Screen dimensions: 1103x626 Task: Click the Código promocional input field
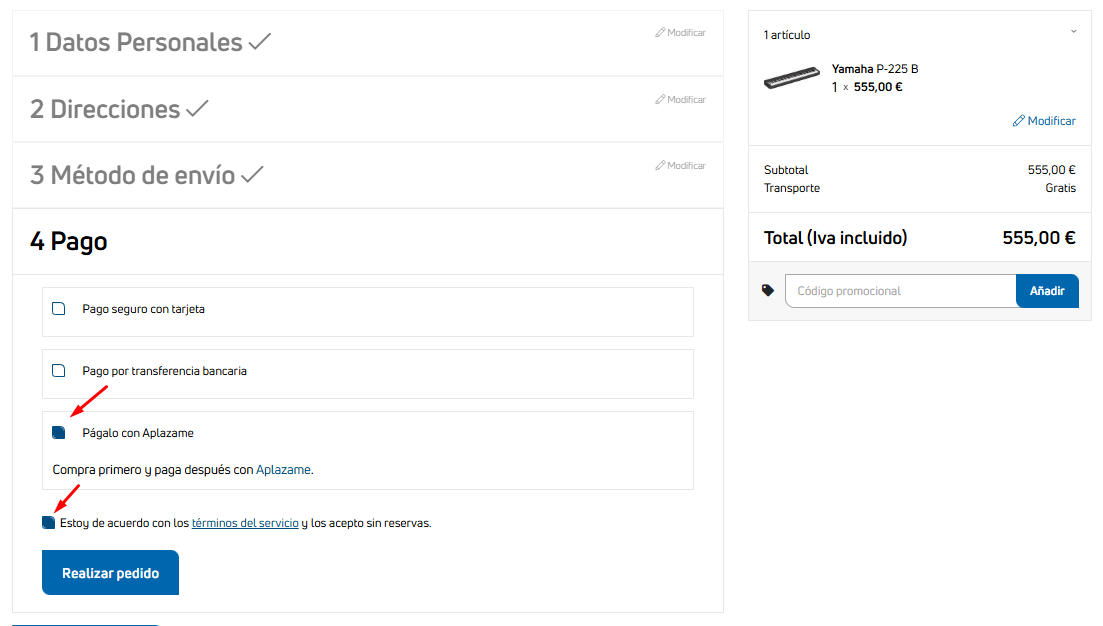coord(901,291)
